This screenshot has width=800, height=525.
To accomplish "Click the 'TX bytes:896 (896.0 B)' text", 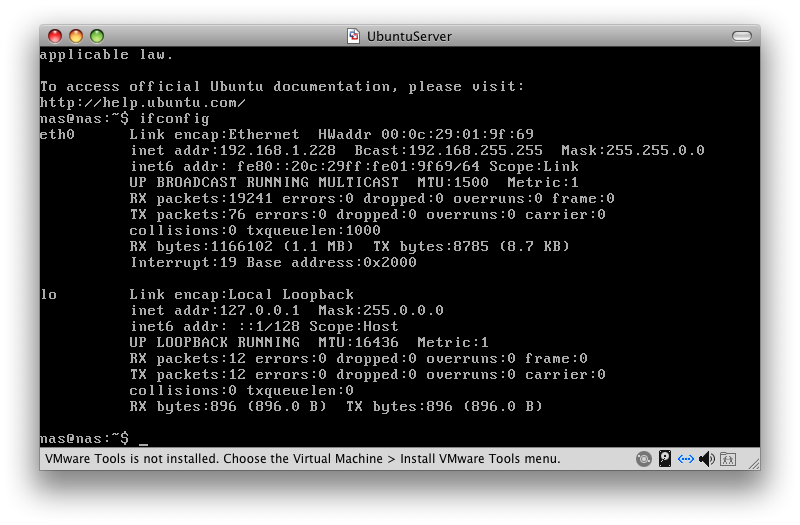I will (x=444, y=407).
